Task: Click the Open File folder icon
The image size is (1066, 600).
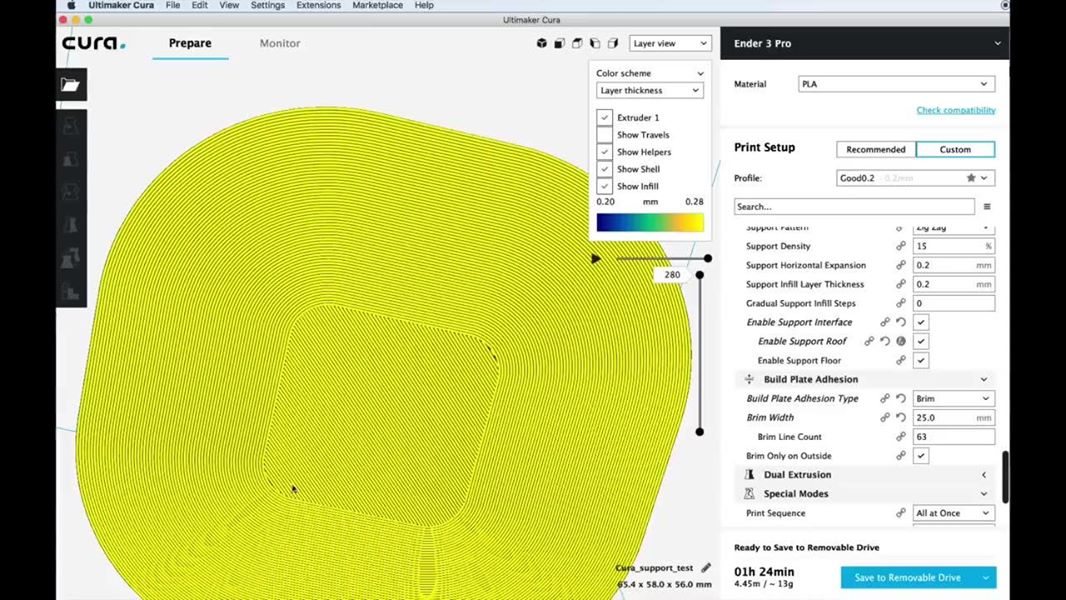Action: click(71, 84)
